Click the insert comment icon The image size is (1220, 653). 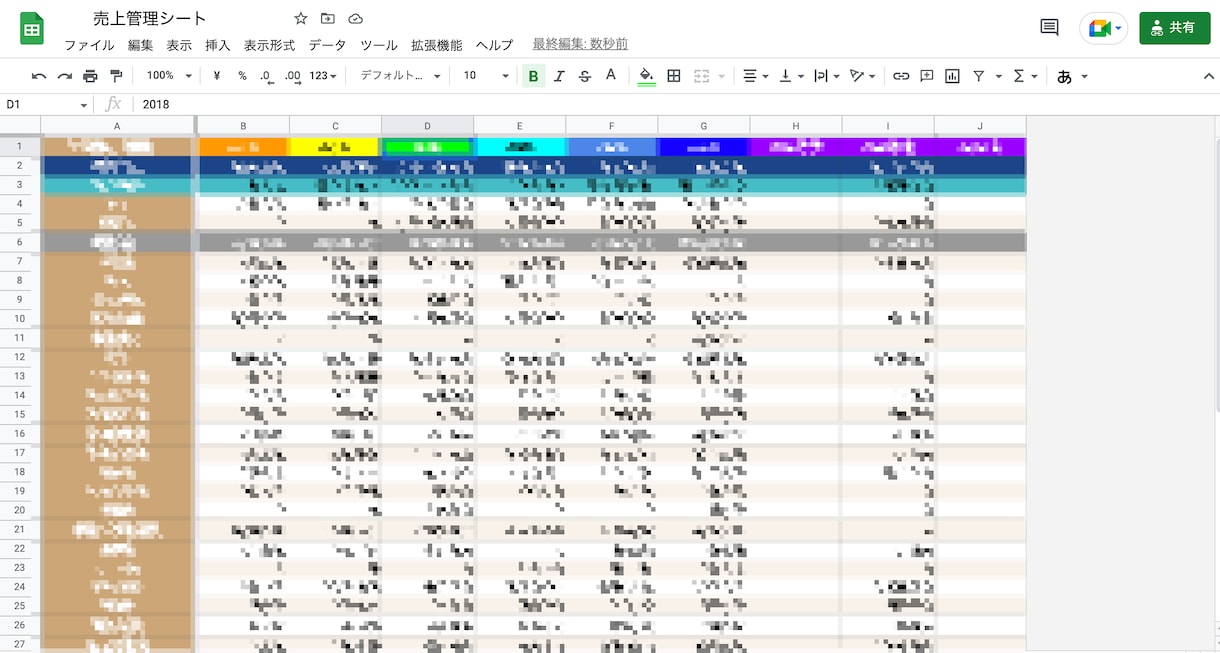(x=927, y=76)
